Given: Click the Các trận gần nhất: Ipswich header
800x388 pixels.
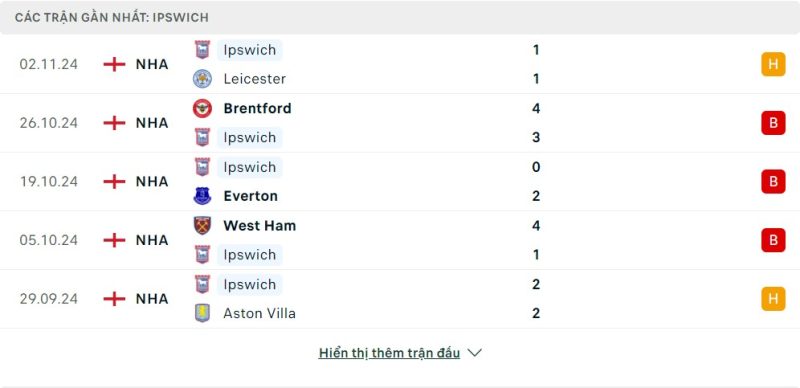Looking at the screenshot, I should tap(112, 18).
